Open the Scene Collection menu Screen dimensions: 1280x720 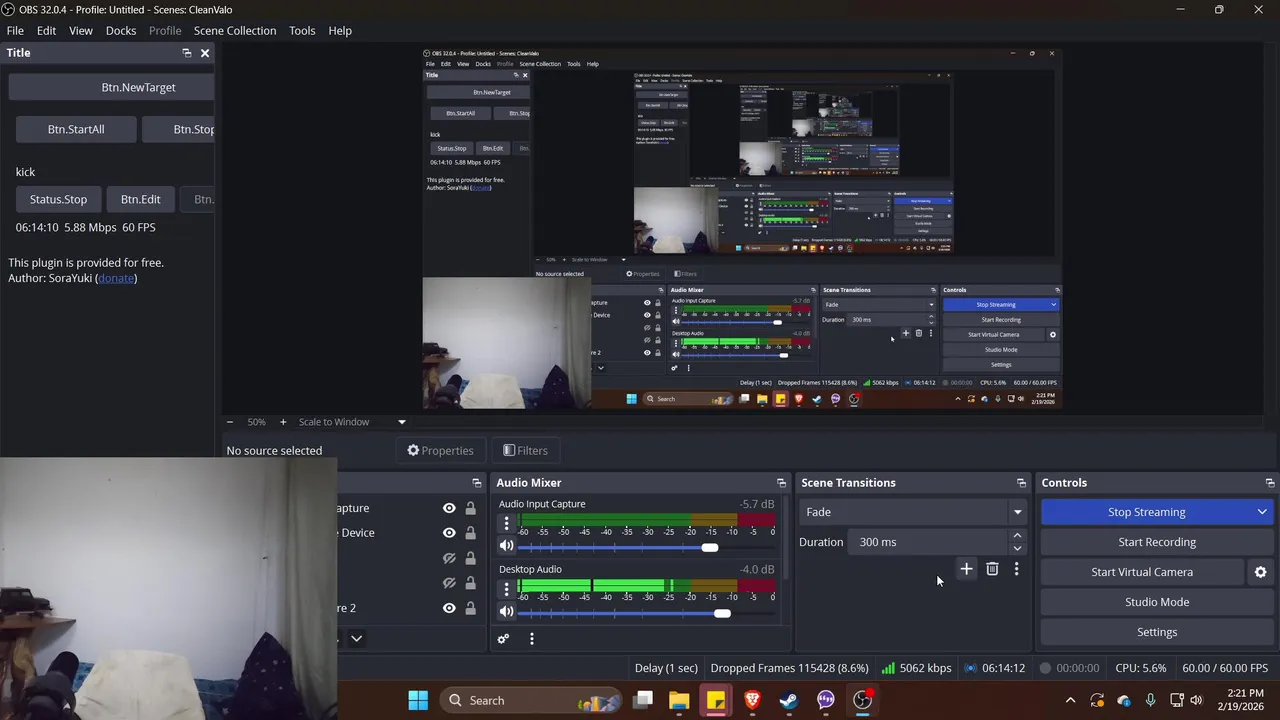click(x=235, y=31)
